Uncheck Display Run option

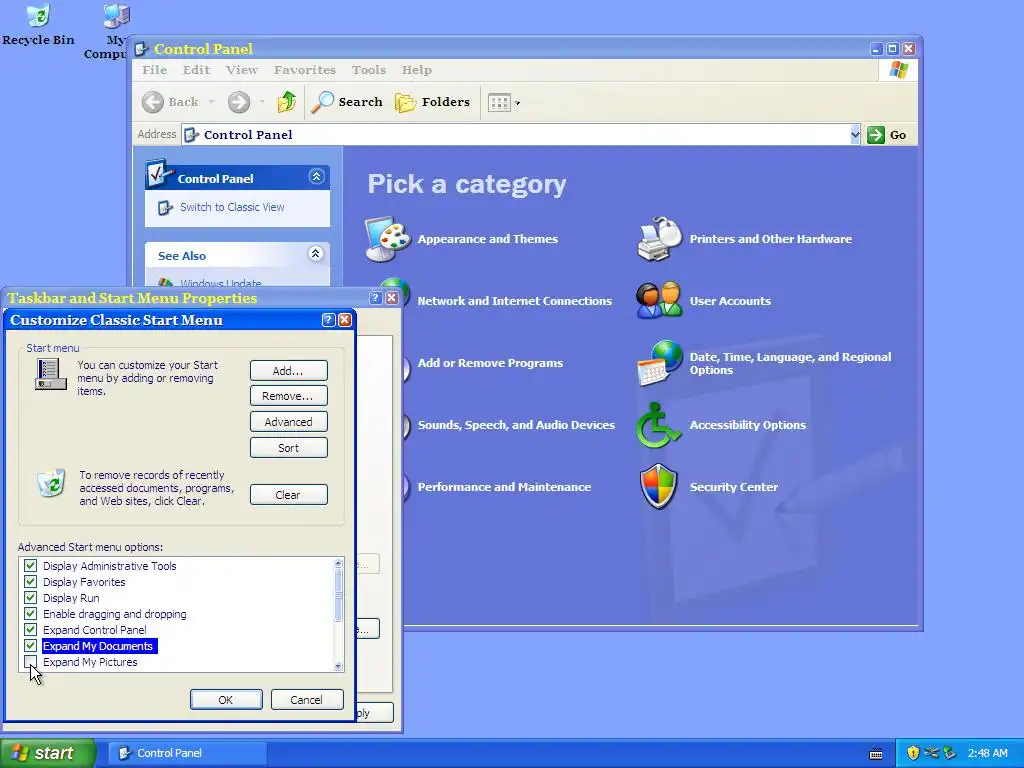30,598
